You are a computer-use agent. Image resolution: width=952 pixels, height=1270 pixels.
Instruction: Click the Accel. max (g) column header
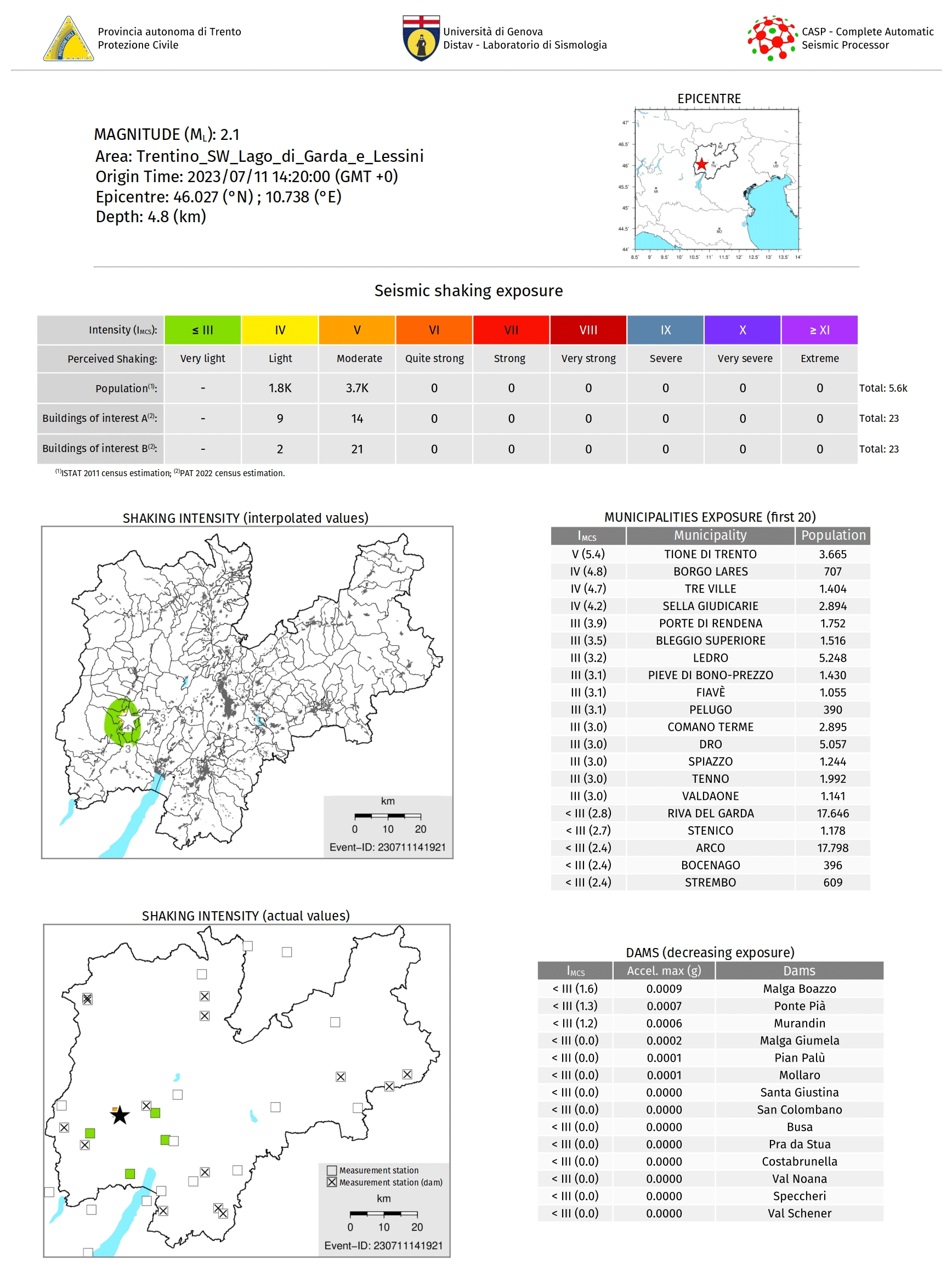664,970
